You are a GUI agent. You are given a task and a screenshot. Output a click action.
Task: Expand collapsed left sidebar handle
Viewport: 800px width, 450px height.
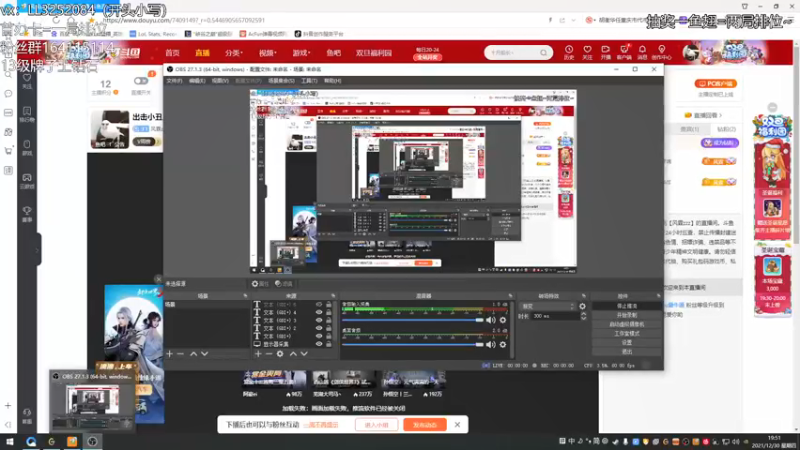coord(38,249)
